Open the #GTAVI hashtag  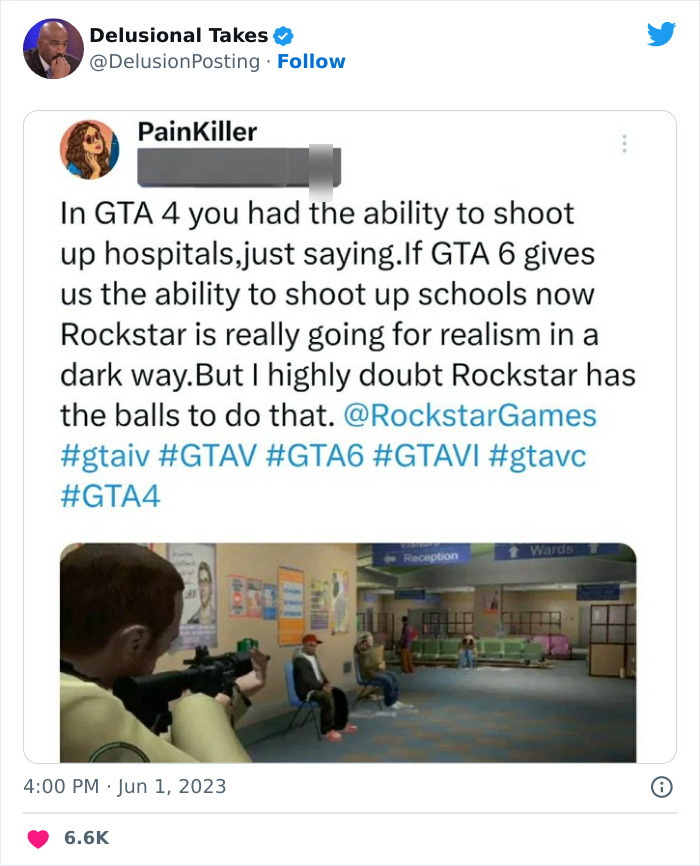tap(426, 456)
